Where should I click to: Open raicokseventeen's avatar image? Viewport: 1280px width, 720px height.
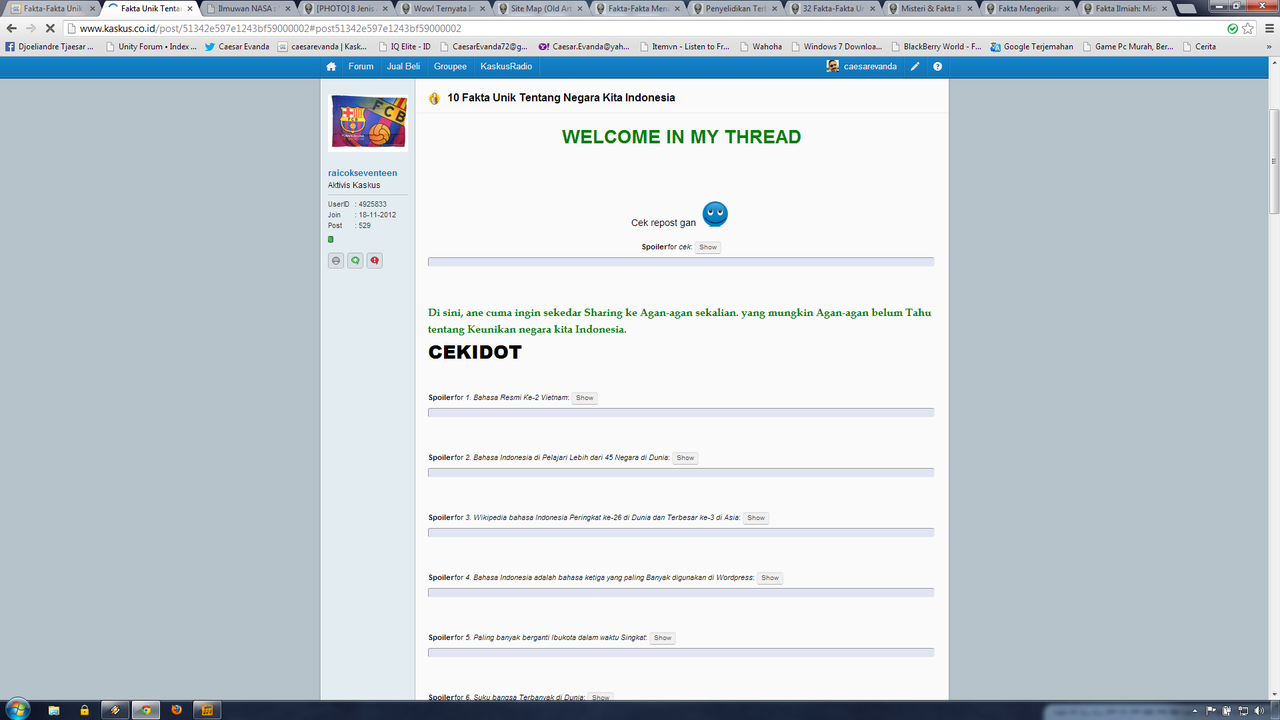click(368, 123)
